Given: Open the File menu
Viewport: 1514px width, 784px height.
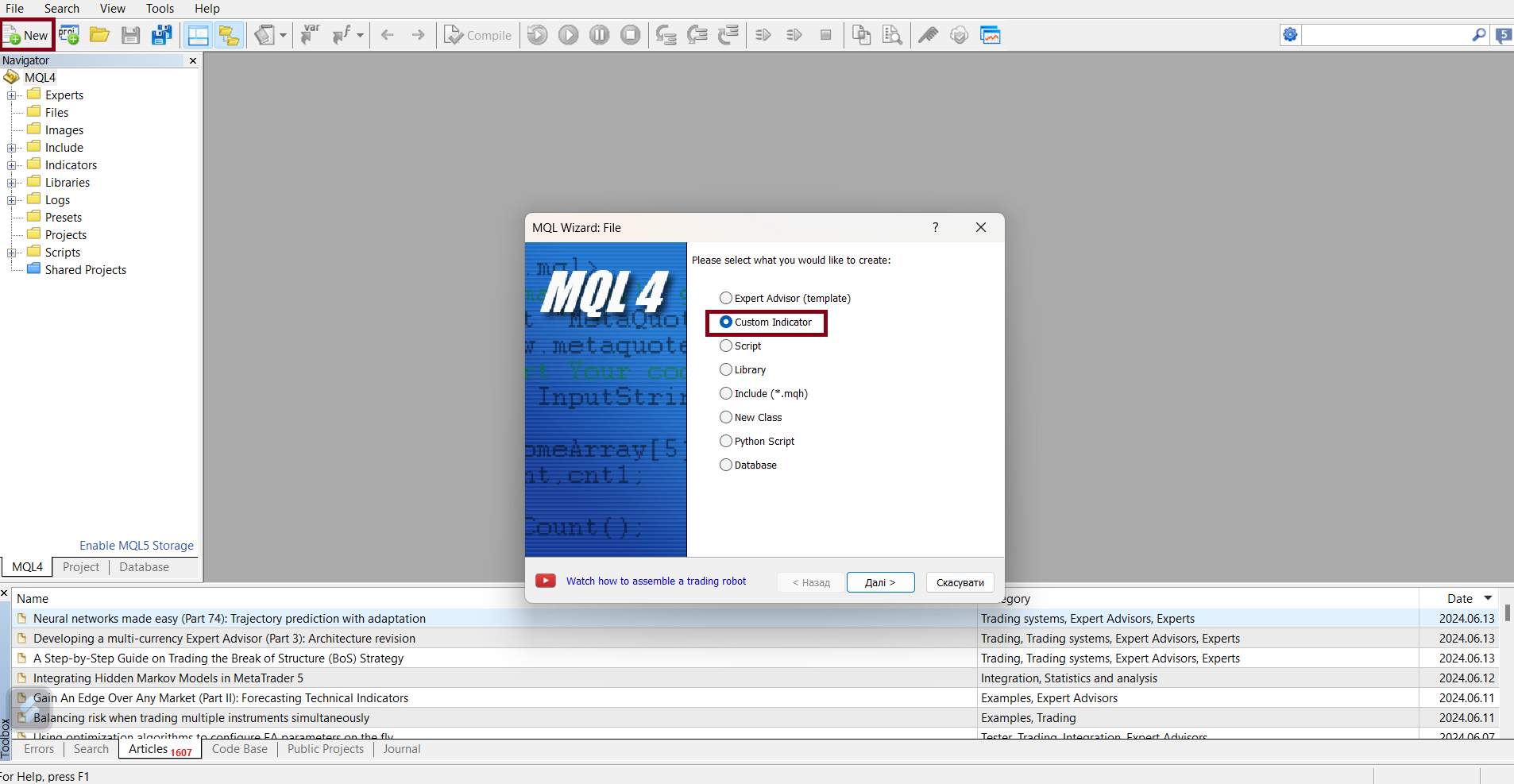Looking at the screenshot, I should [x=14, y=9].
